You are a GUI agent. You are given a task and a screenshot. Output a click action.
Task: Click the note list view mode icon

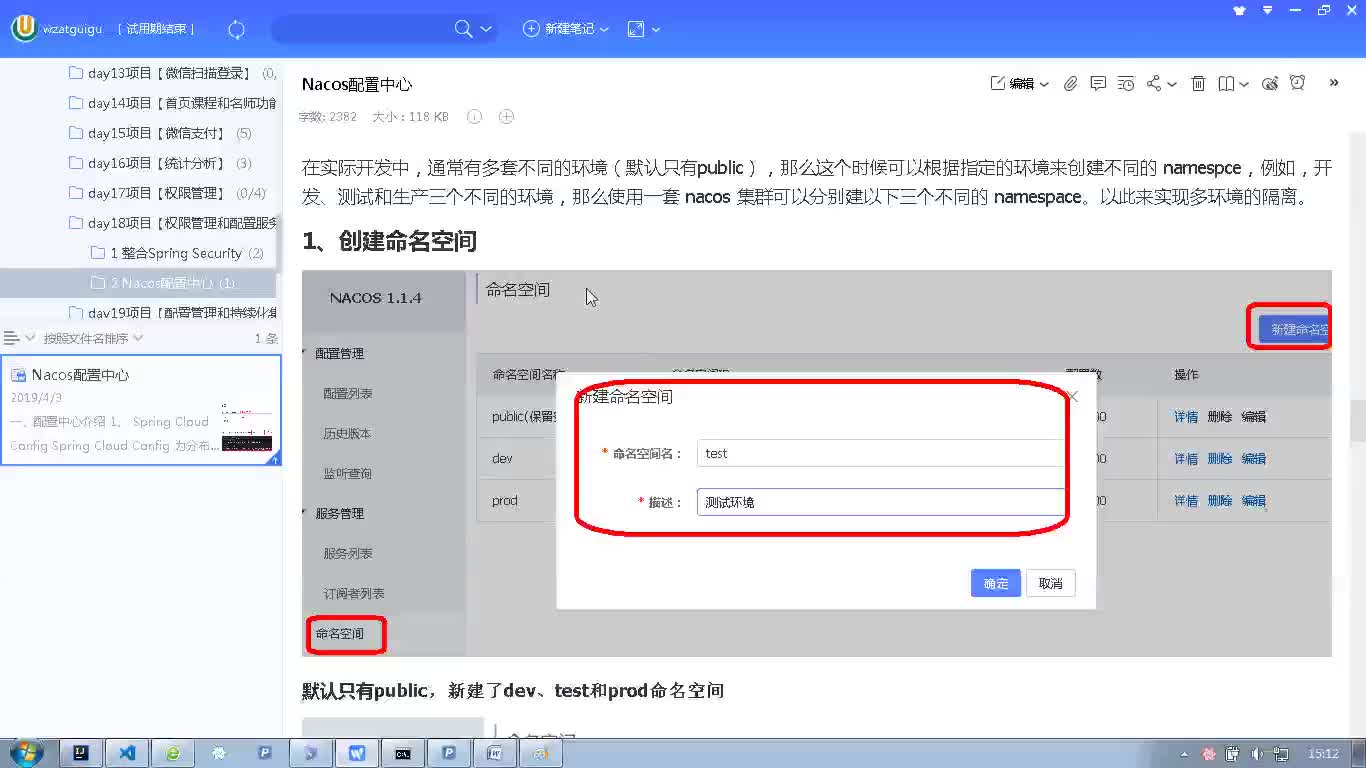pos(12,338)
